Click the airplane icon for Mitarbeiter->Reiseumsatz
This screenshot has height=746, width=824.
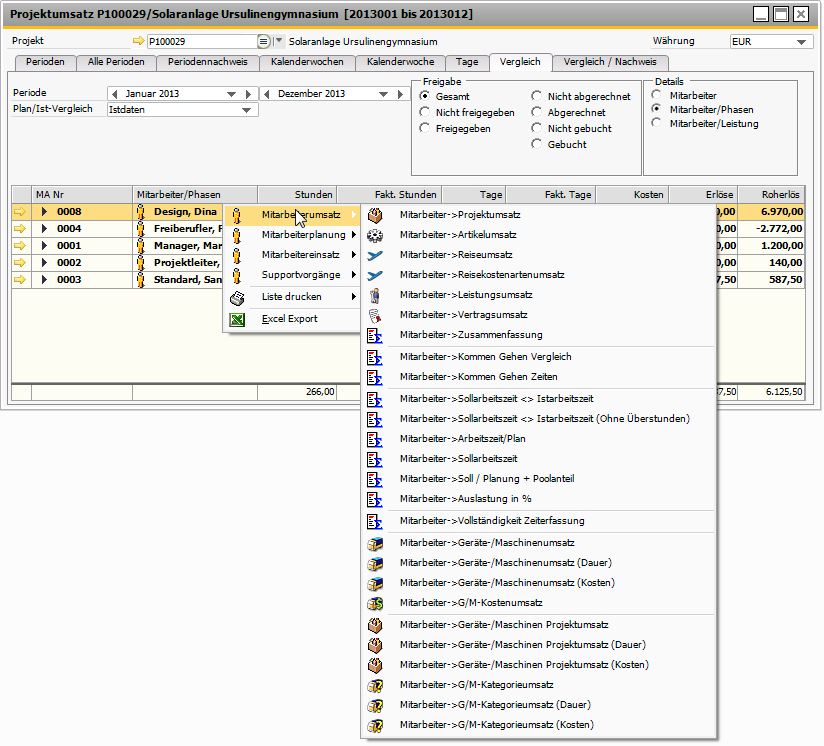point(375,255)
